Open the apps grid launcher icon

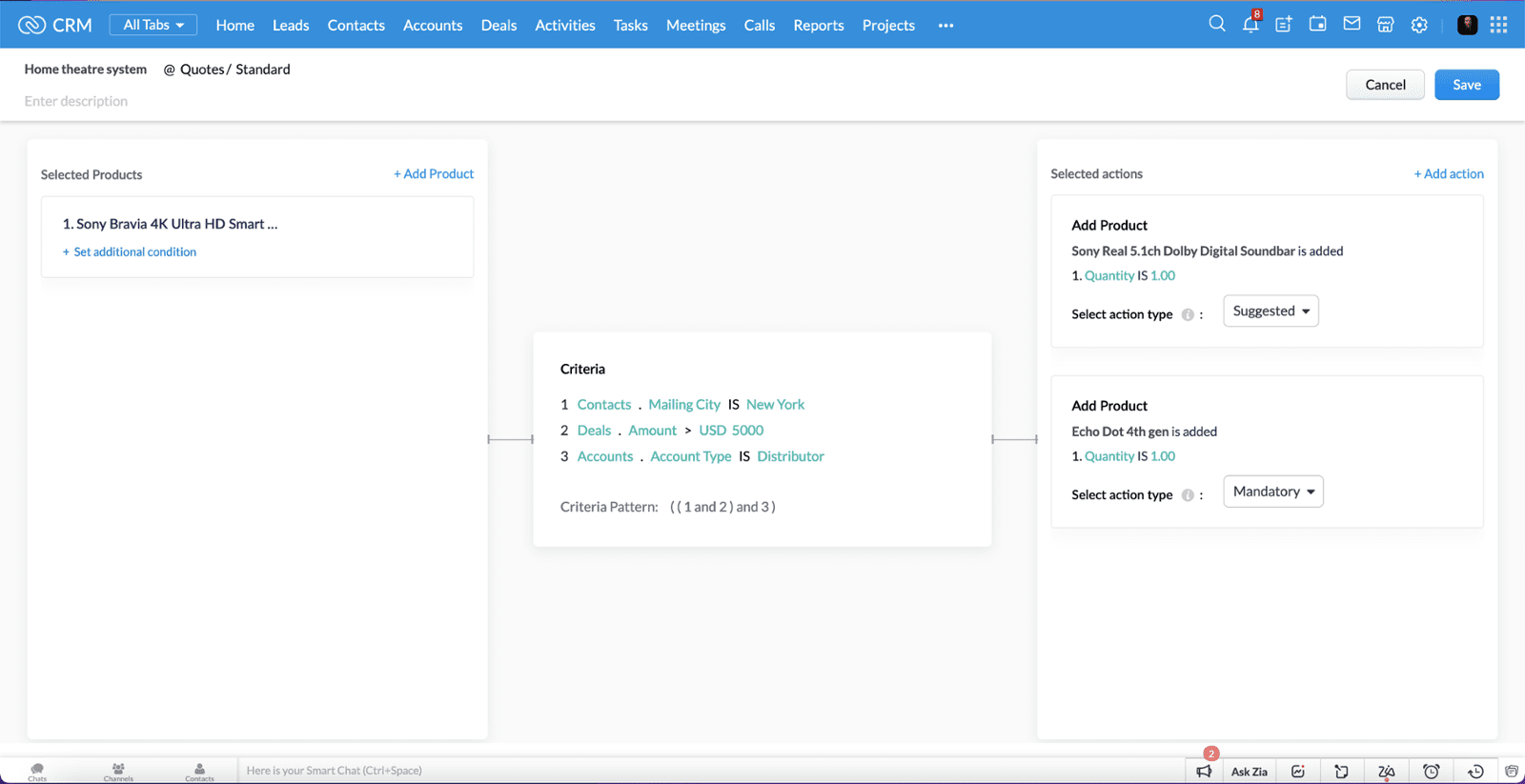click(x=1498, y=25)
